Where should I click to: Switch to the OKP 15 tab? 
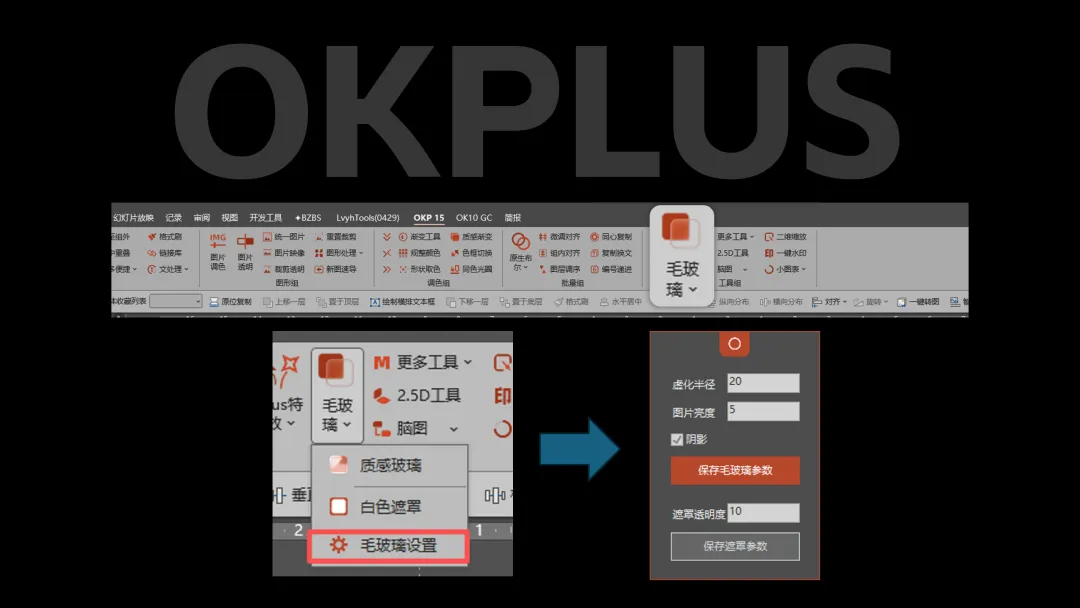[428, 218]
